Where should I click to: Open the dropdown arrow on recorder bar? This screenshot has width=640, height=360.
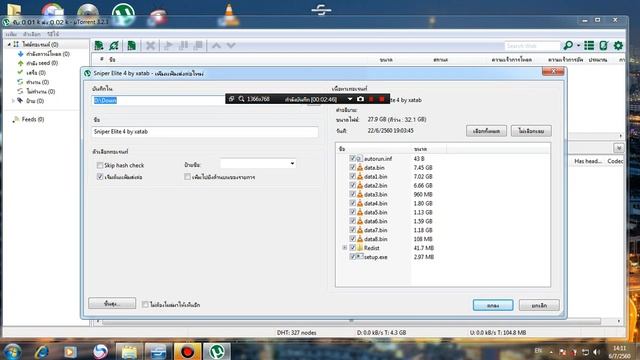350,99
